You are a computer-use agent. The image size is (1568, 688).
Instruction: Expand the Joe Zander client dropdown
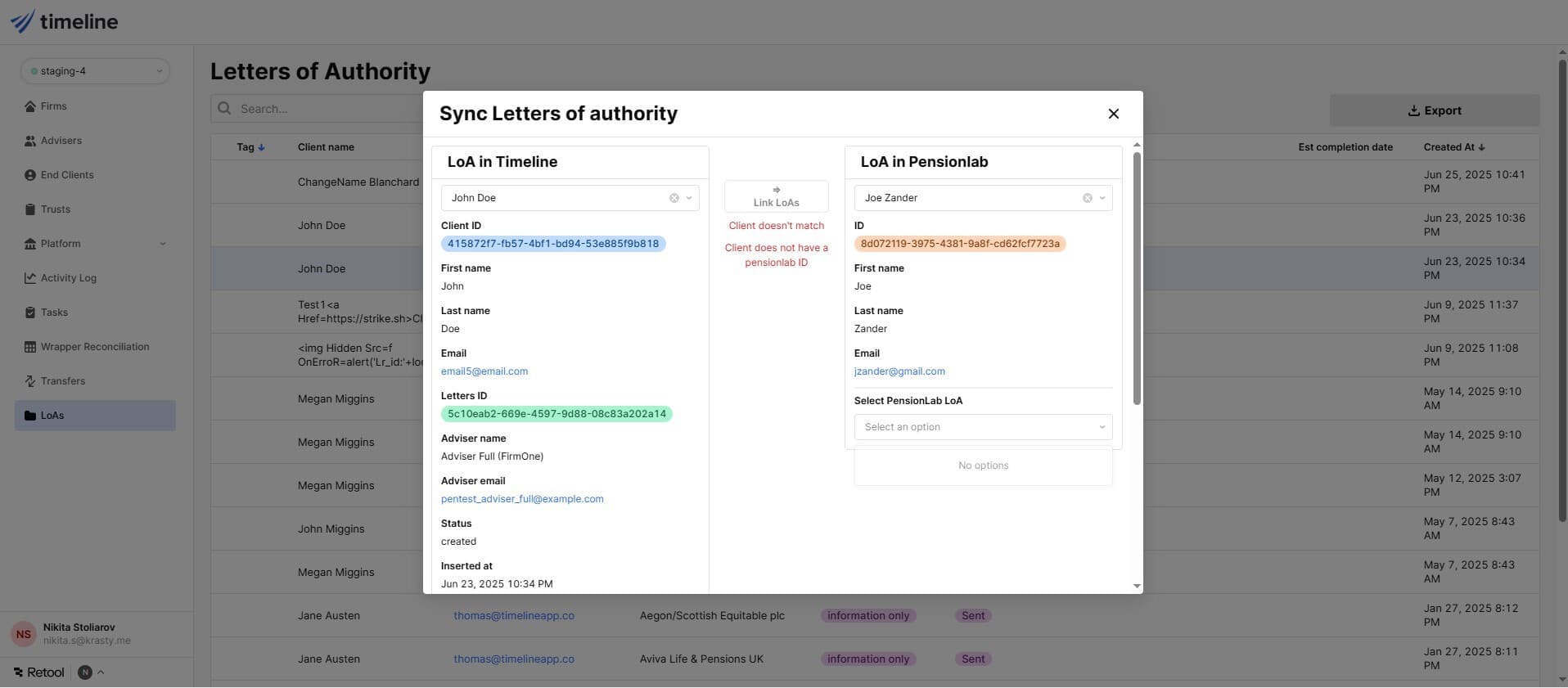tap(1102, 198)
